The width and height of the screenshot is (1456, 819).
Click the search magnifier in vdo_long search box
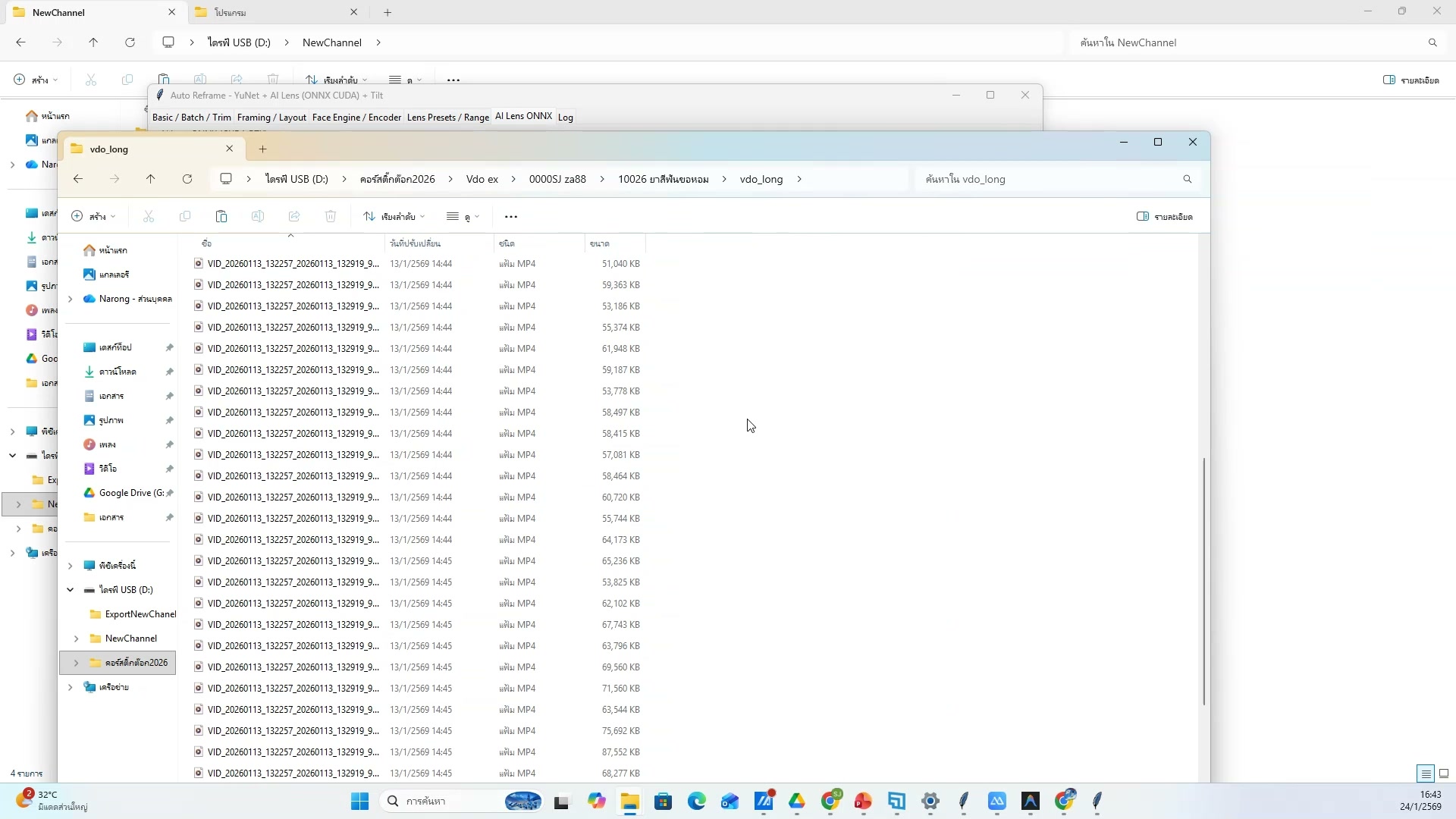click(1187, 180)
